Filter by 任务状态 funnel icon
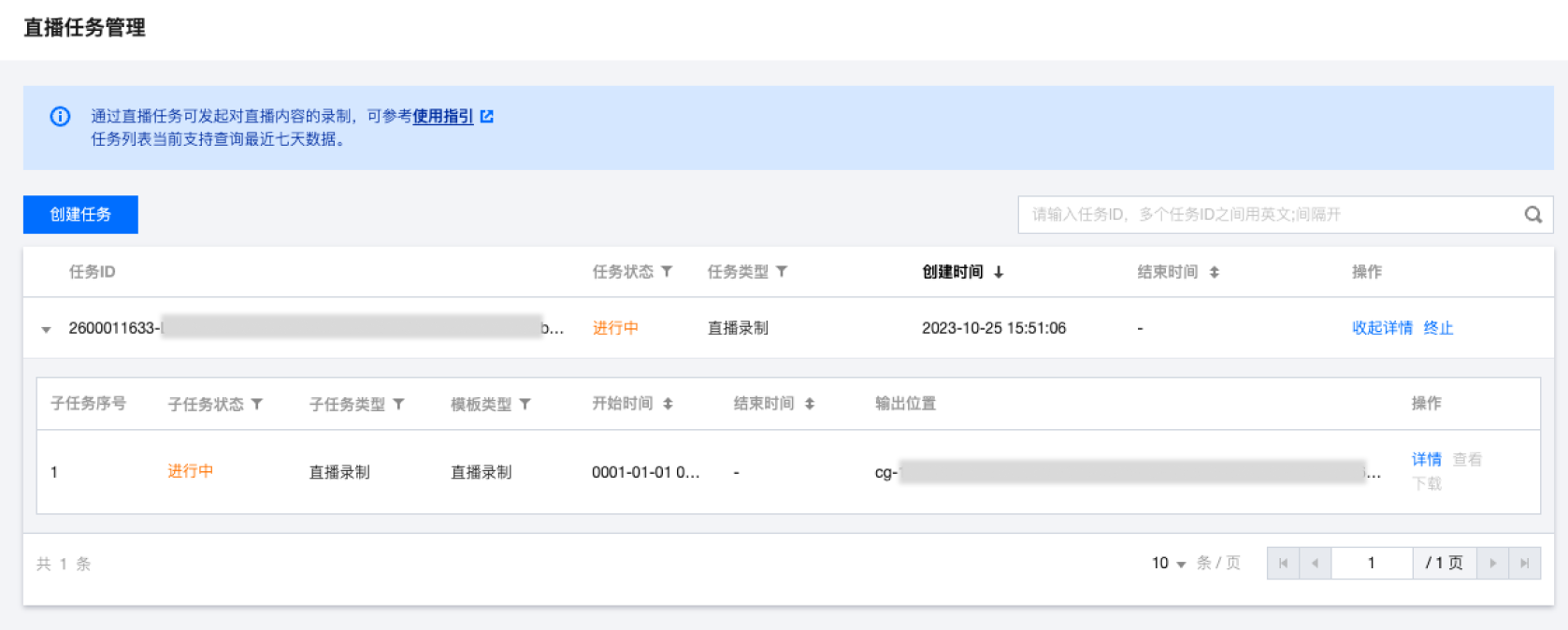The height and width of the screenshot is (630, 1568). [x=667, y=272]
